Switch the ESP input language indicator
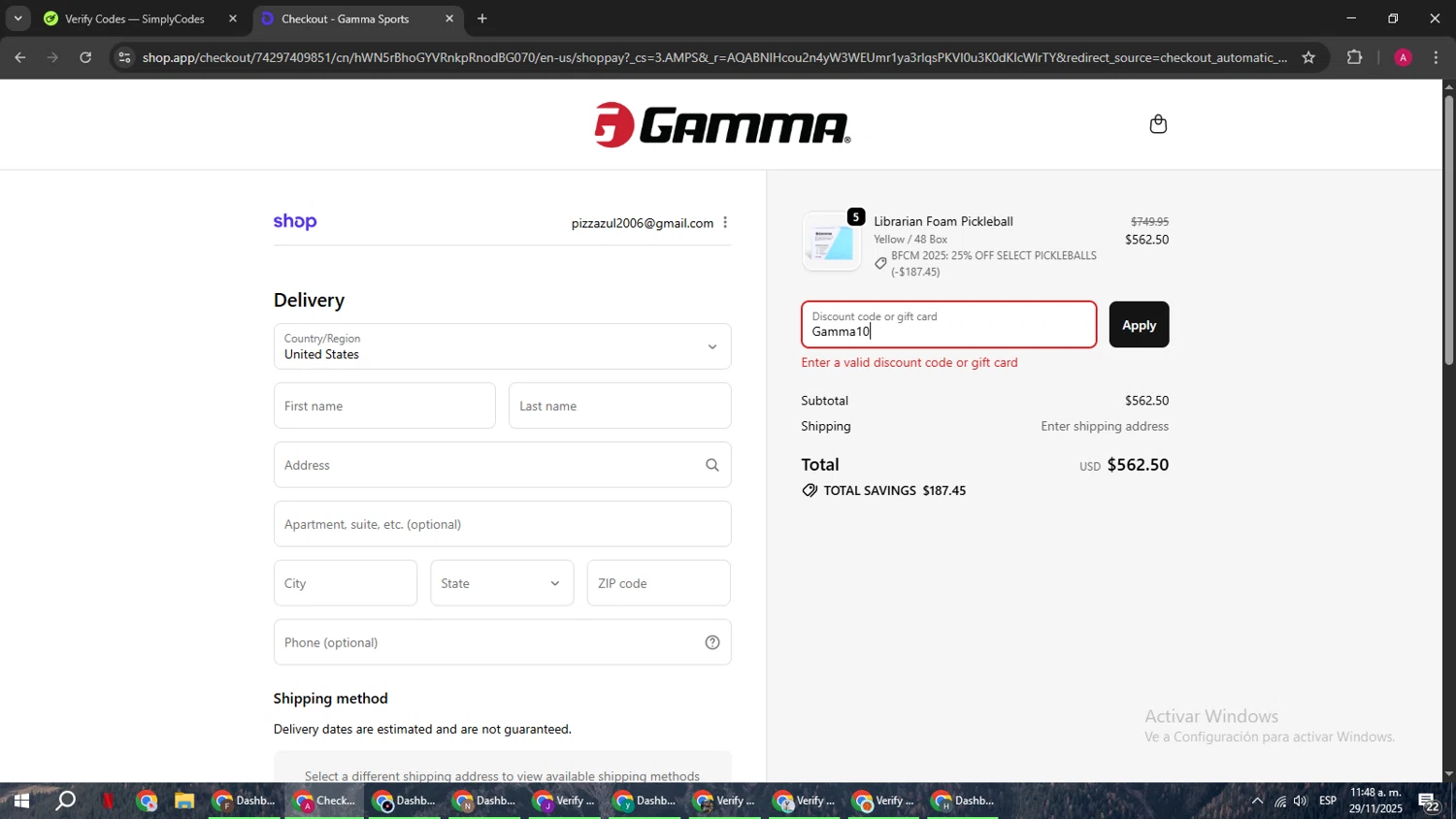 pyautogui.click(x=1328, y=801)
